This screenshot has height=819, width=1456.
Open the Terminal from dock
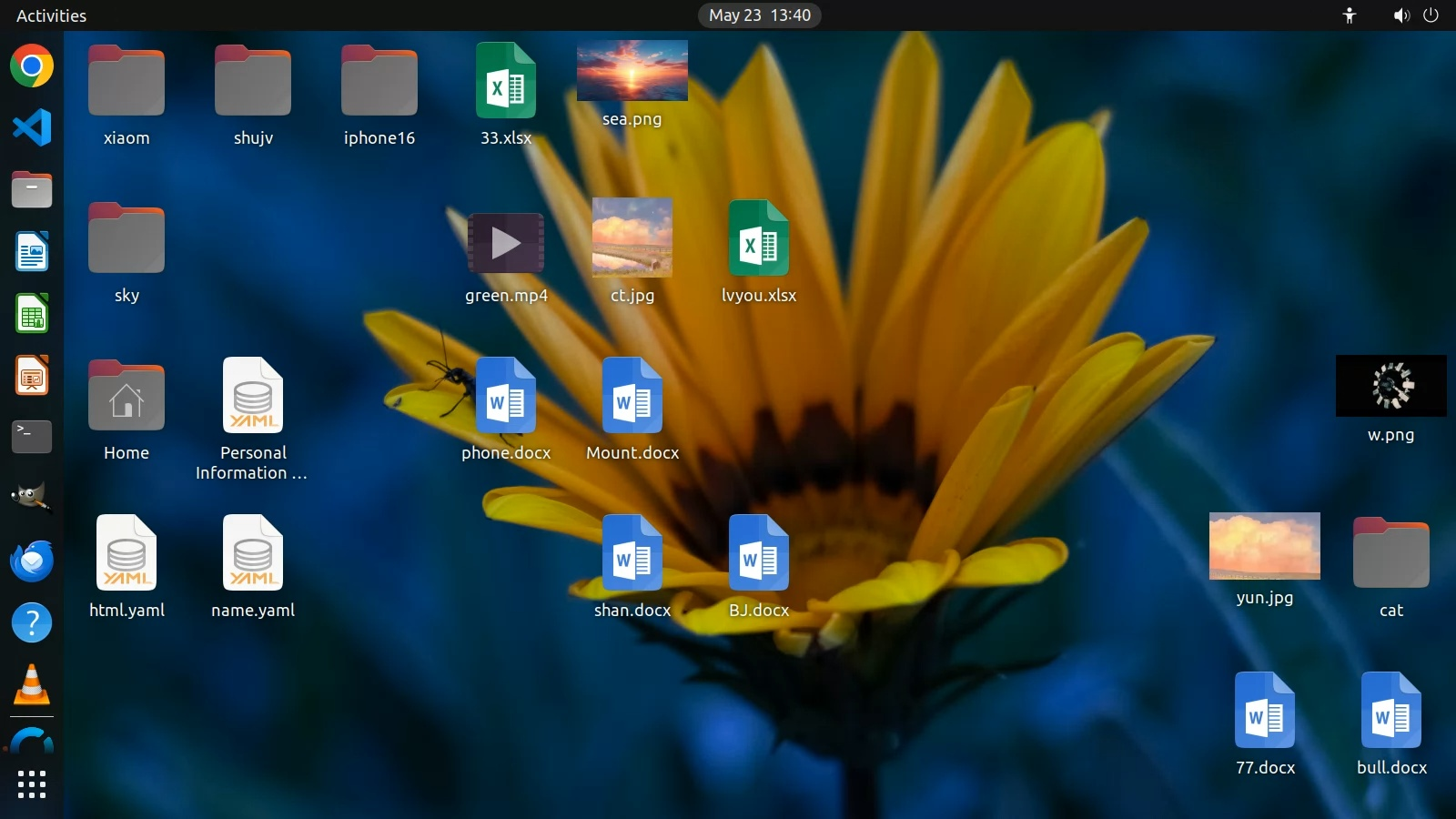pos(32,437)
